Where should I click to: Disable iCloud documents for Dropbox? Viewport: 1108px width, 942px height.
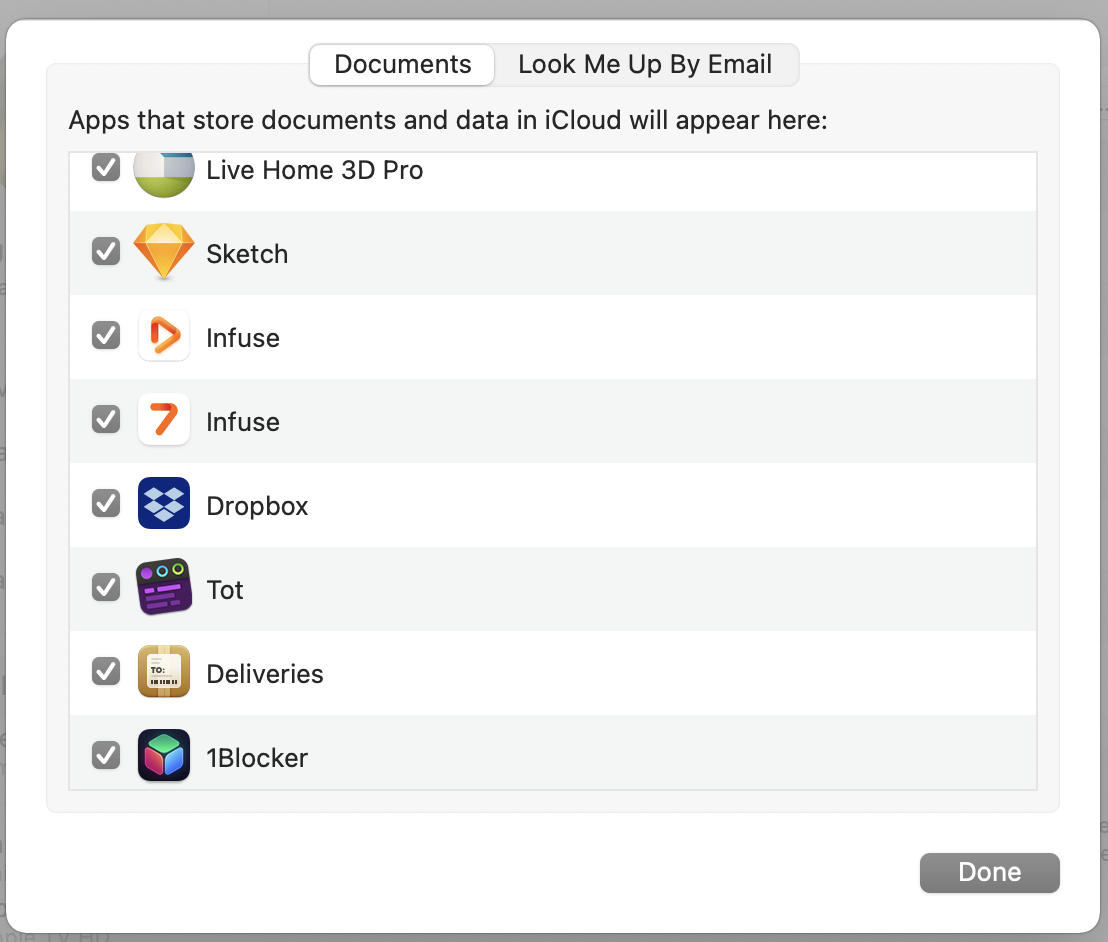pyautogui.click(x=106, y=504)
